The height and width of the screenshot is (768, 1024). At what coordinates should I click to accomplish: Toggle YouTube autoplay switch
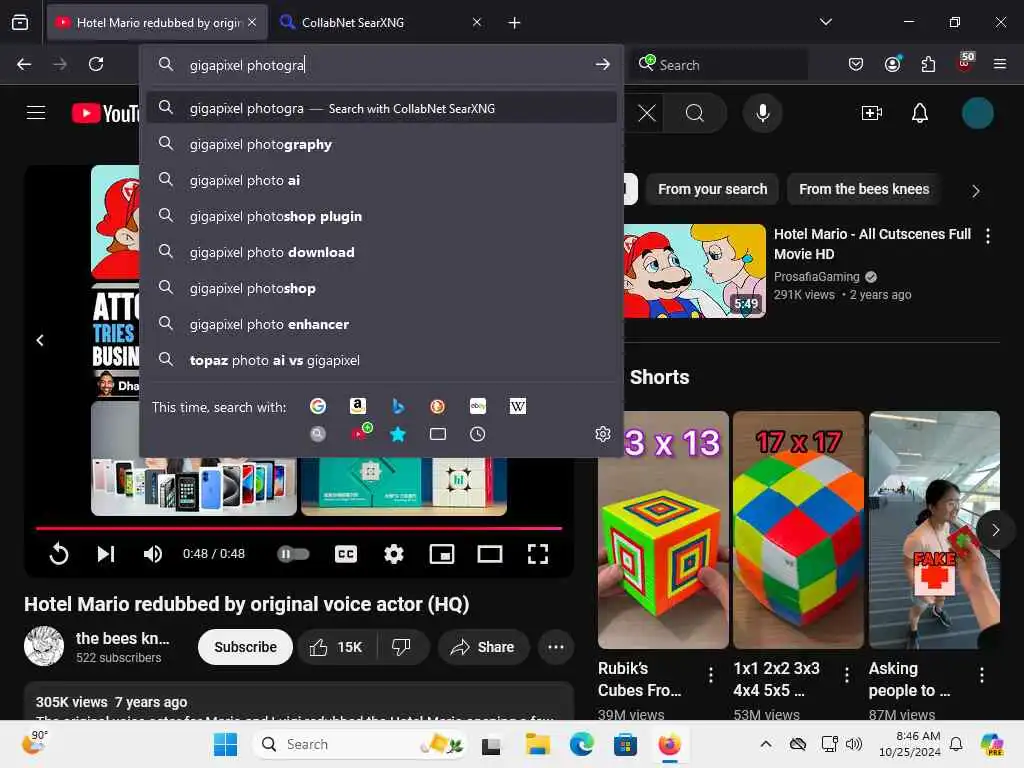293,554
